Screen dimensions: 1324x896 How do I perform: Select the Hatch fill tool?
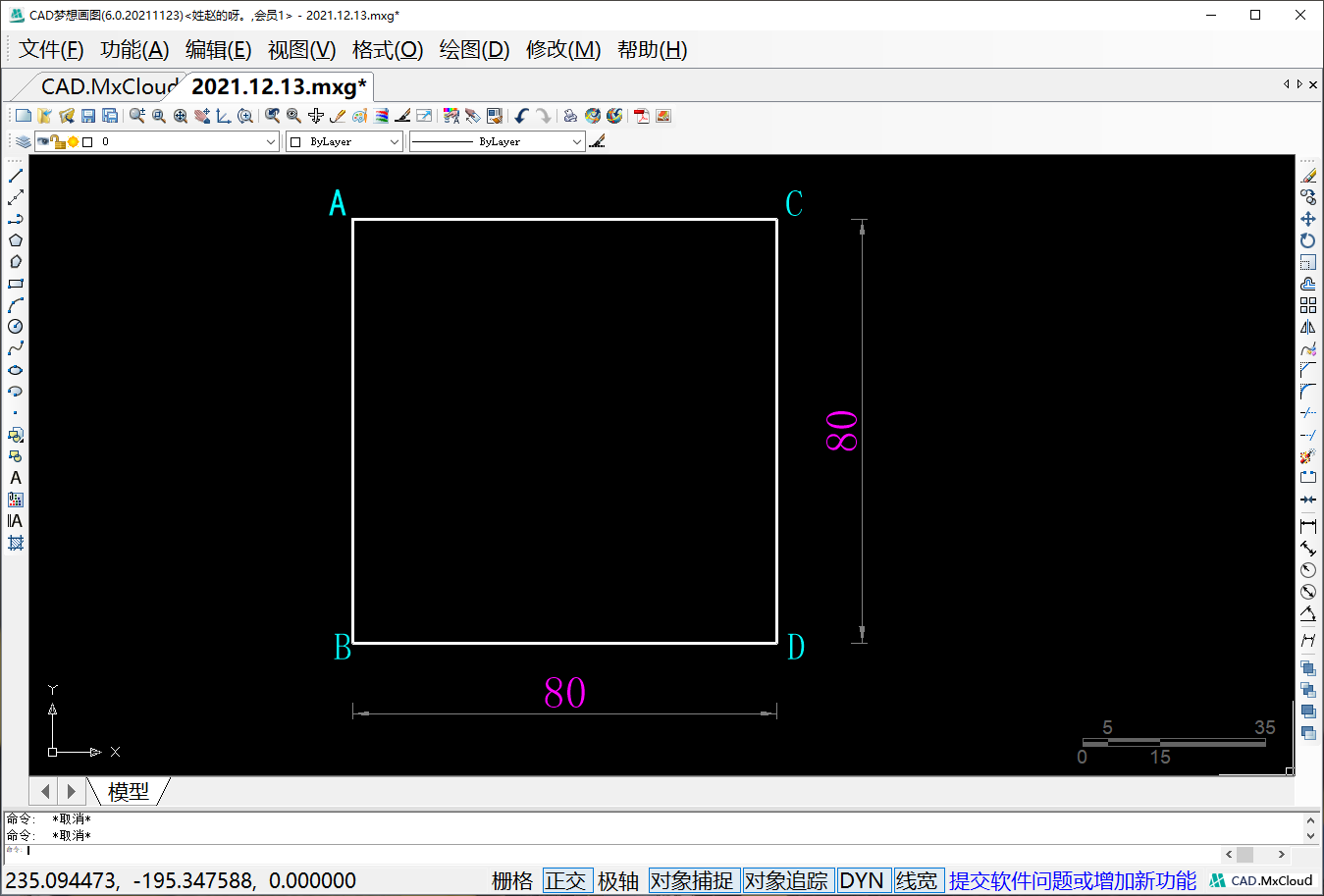coord(16,543)
